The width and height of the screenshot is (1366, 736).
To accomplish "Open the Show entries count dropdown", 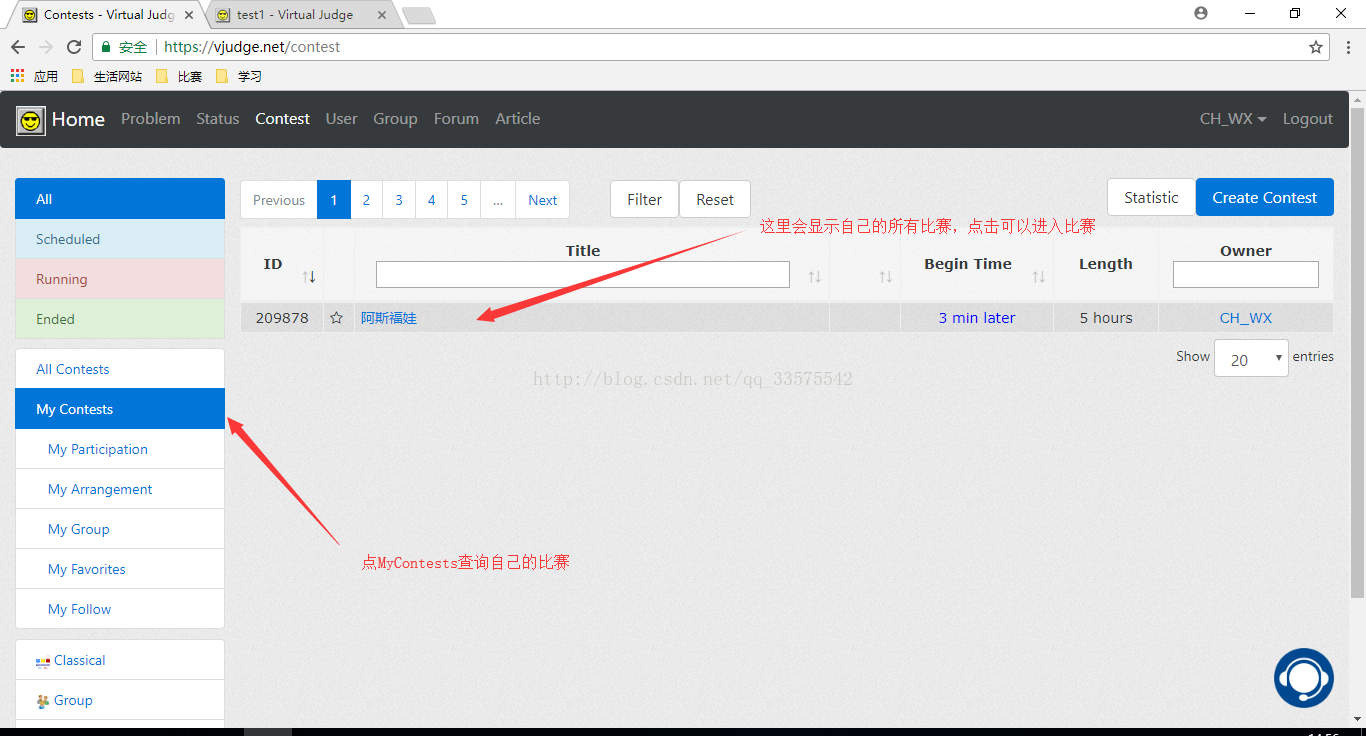I will click(x=1251, y=358).
